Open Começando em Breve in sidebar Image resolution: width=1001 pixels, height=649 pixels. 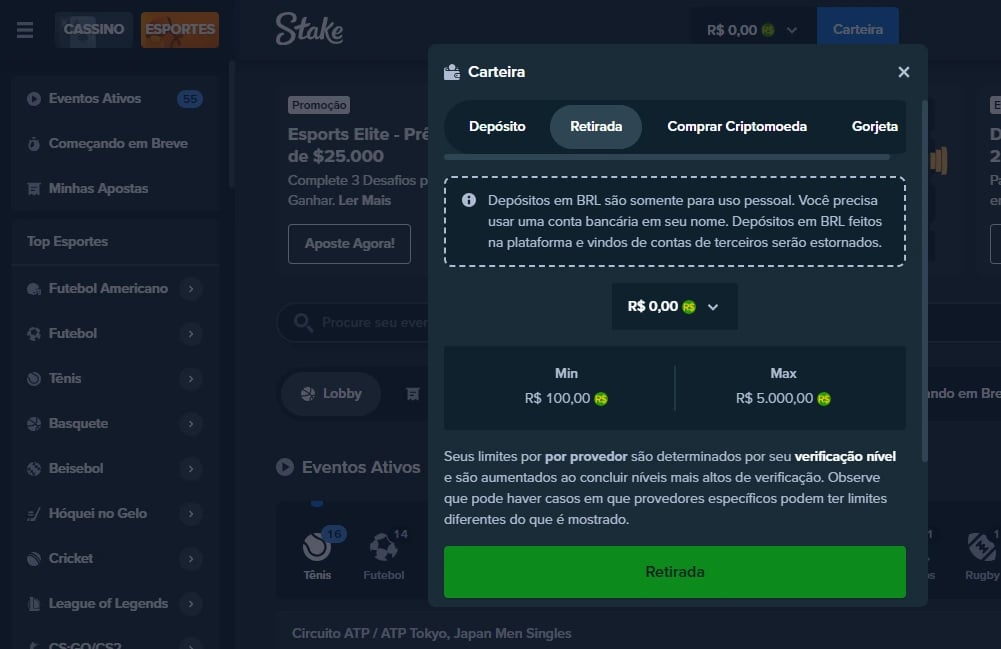[x=115, y=144]
